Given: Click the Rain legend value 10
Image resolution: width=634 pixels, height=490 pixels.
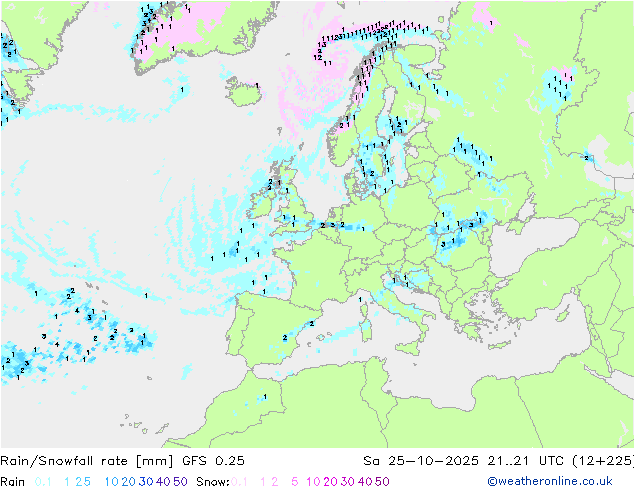Looking at the screenshot, I should pyautogui.click(x=111, y=482).
